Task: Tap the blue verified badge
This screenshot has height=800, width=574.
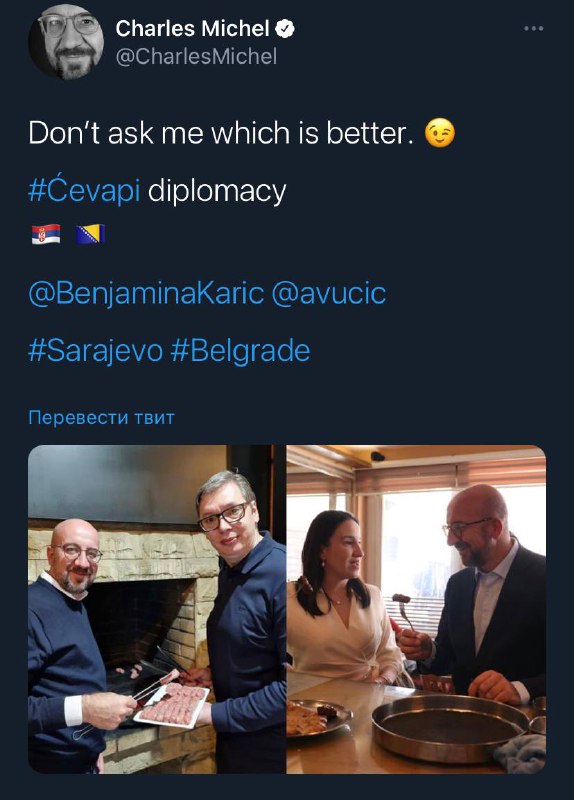Action: pyautogui.click(x=285, y=29)
